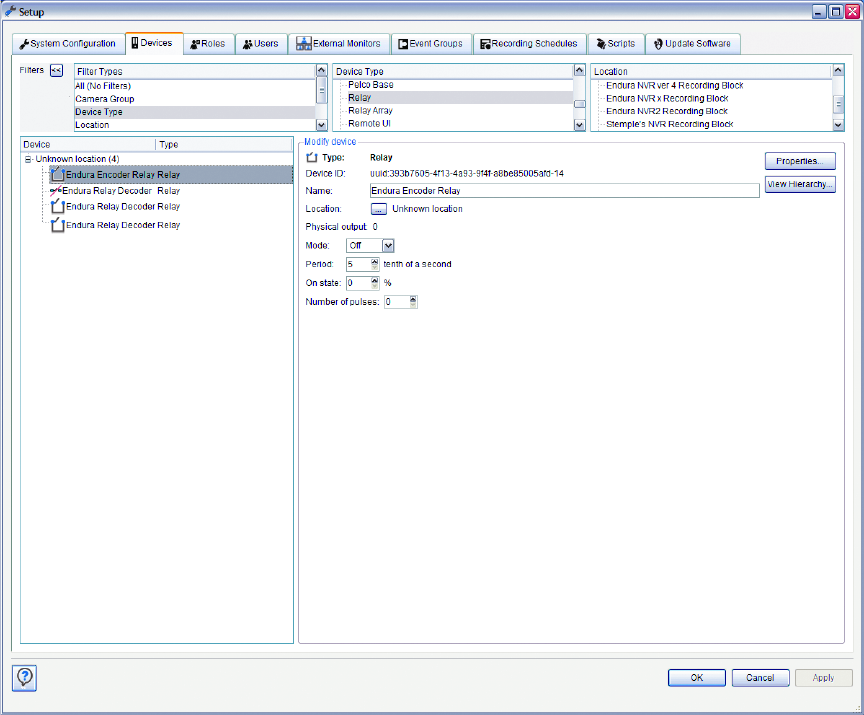Select Camera Group filter type

105,99
